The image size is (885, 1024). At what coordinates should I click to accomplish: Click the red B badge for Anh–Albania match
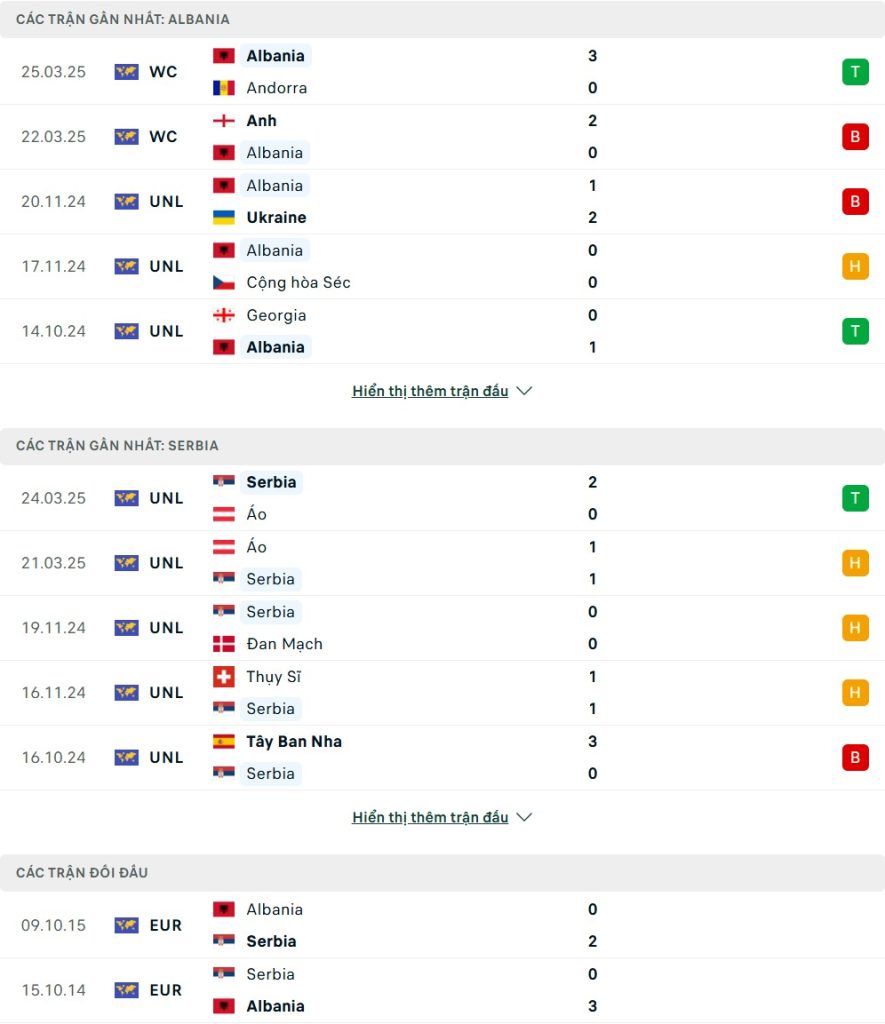tap(855, 136)
